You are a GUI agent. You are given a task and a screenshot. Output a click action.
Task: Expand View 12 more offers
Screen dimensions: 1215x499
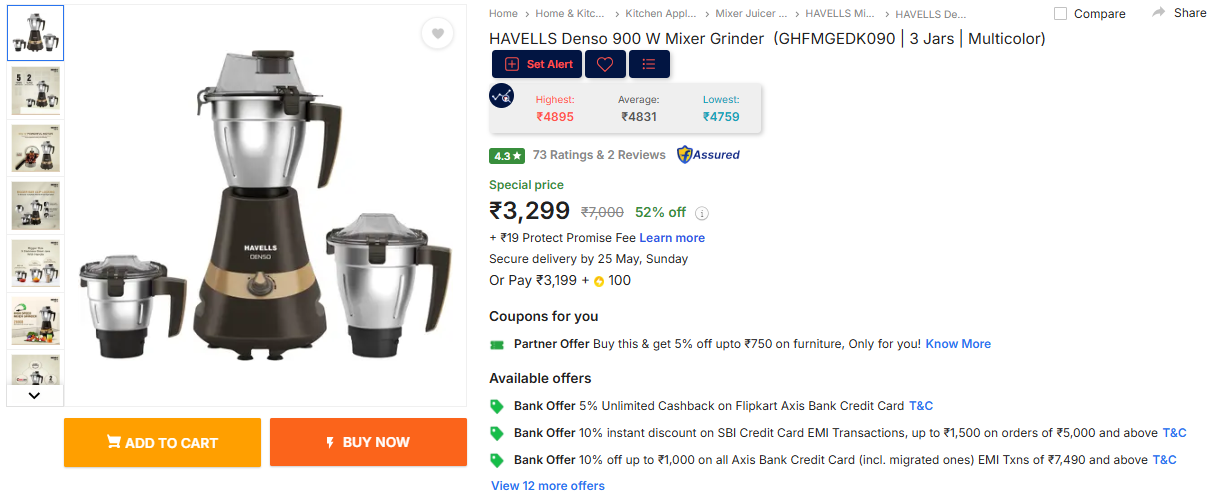pos(548,486)
